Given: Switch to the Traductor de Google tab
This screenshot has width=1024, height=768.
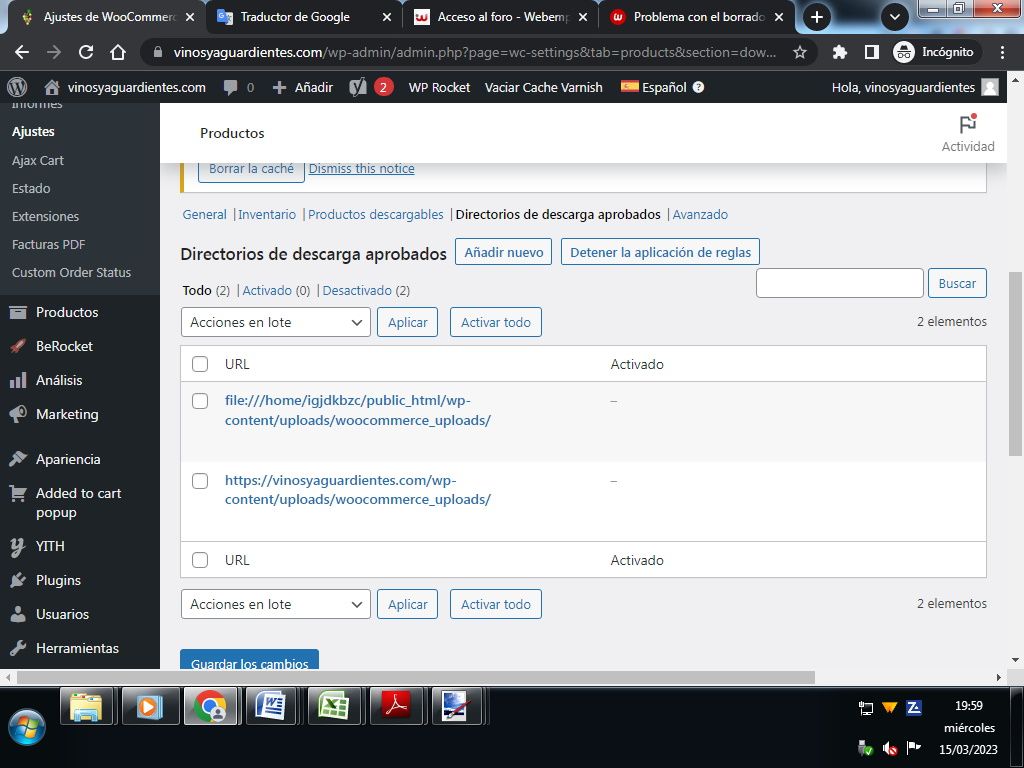Looking at the screenshot, I should coord(303,17).
